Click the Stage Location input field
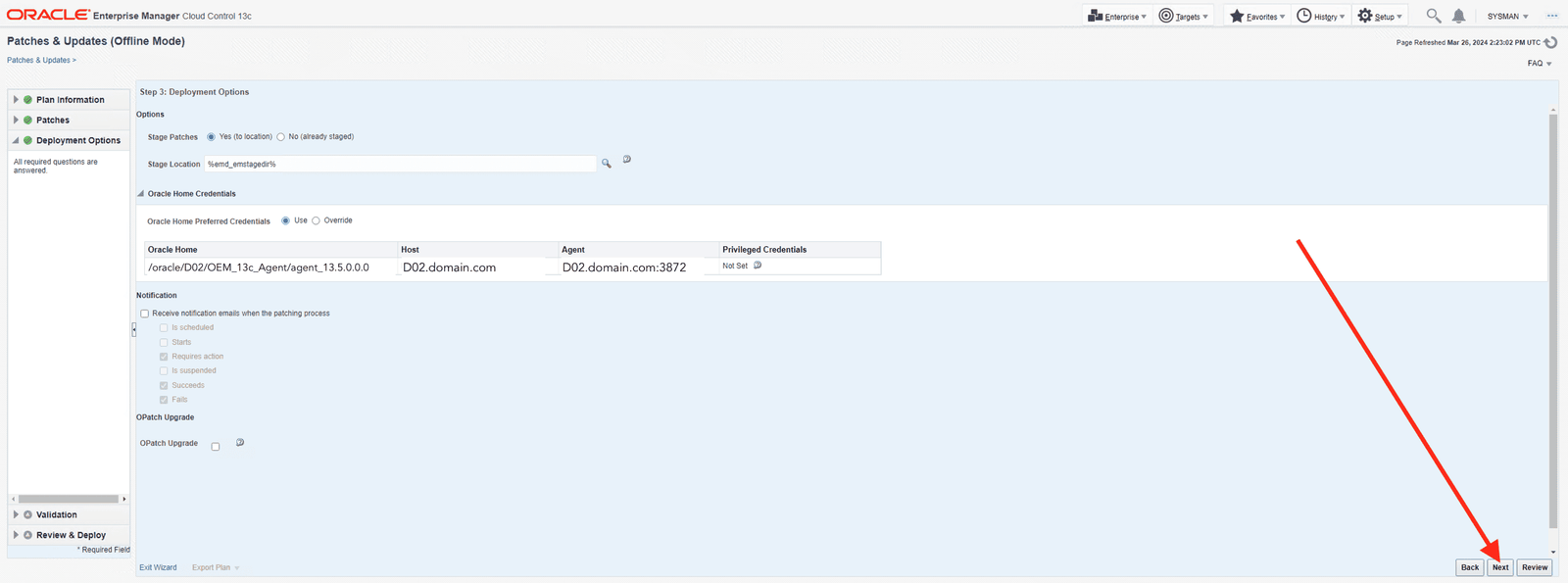 (x=399, y=165)
